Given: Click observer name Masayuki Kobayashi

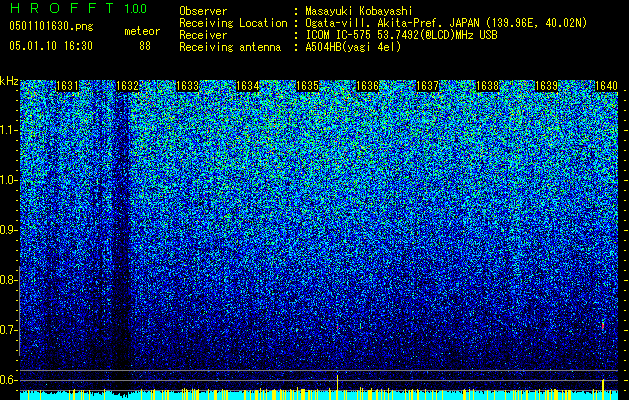Looking at the screenshot, I should click(359, 11).
